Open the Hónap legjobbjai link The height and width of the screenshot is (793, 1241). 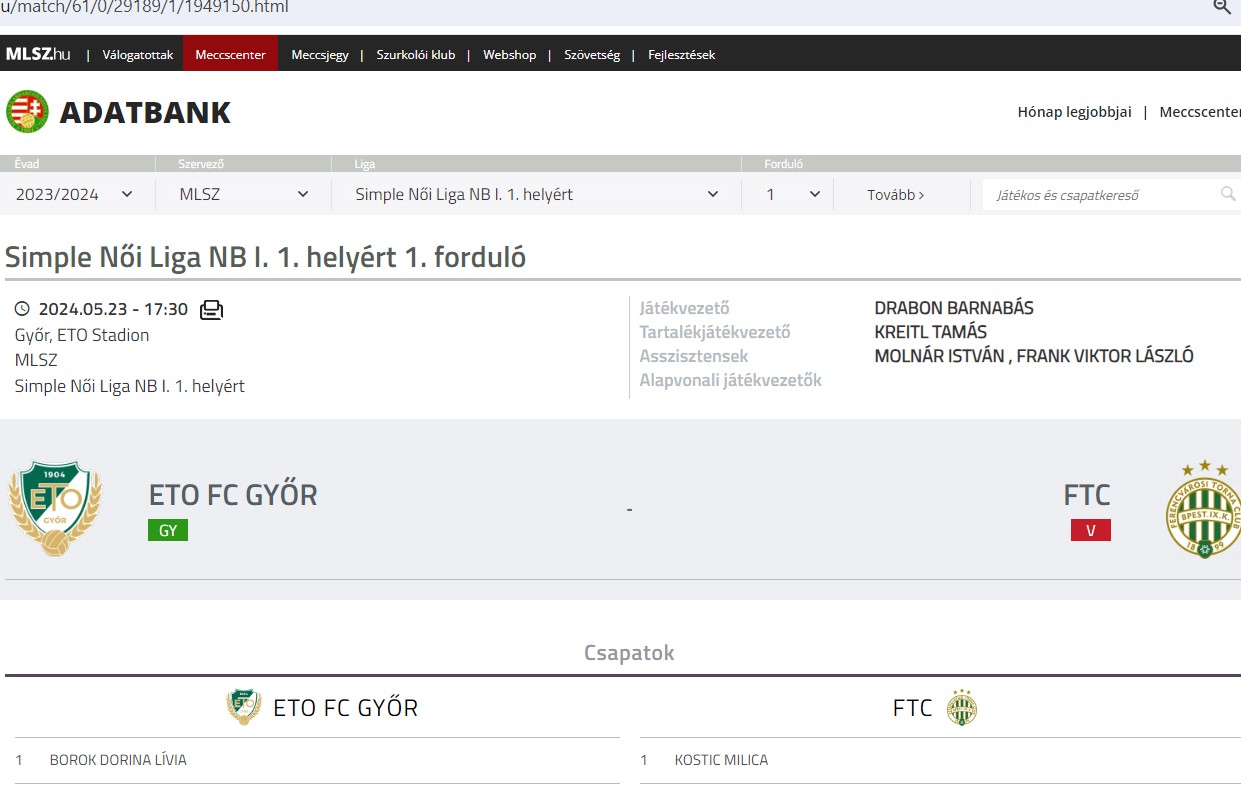click(x=1075, y=112)
